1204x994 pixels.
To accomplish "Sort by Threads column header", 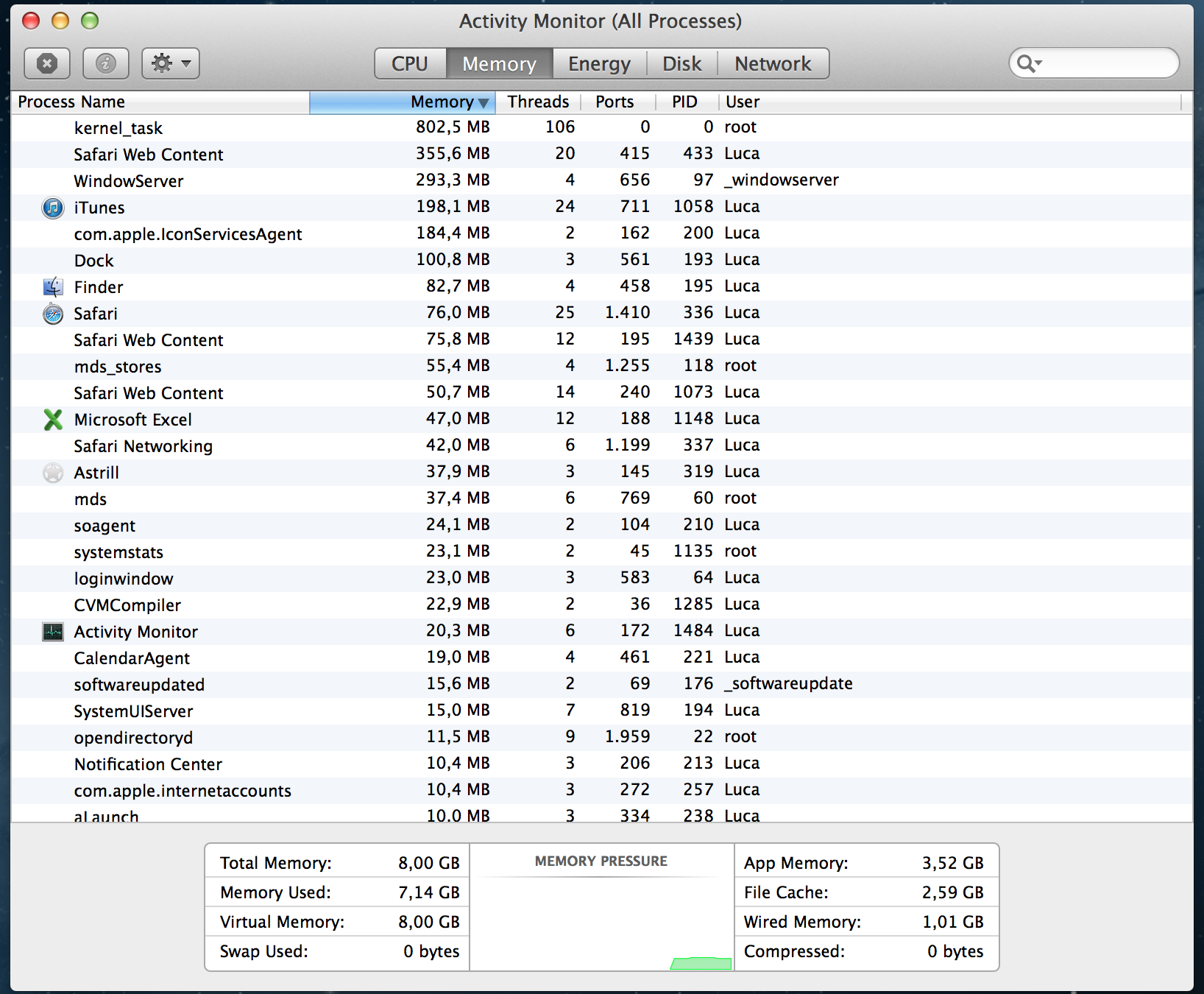I will click(x=539, y=102).
